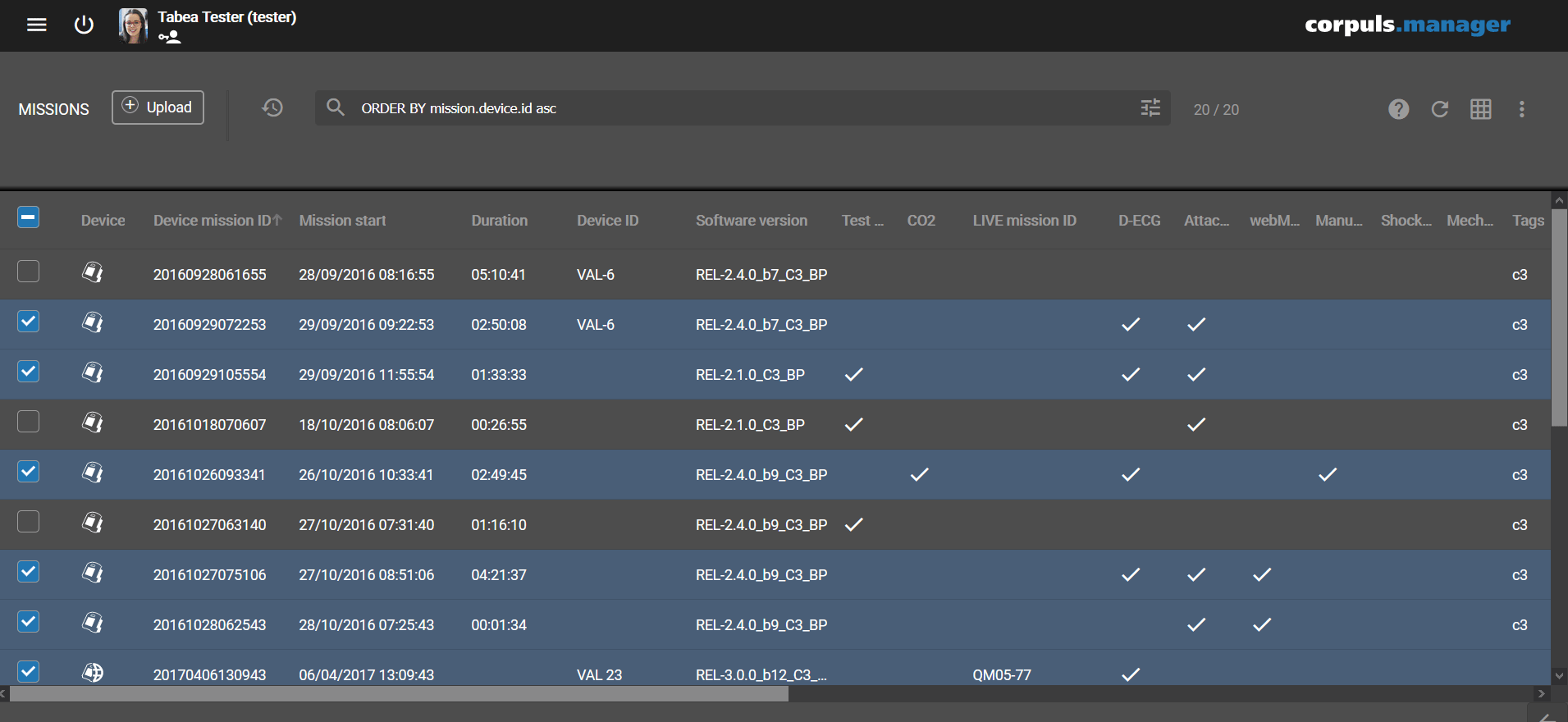Click device icon for mission 20170406130943

pos(93,672)
